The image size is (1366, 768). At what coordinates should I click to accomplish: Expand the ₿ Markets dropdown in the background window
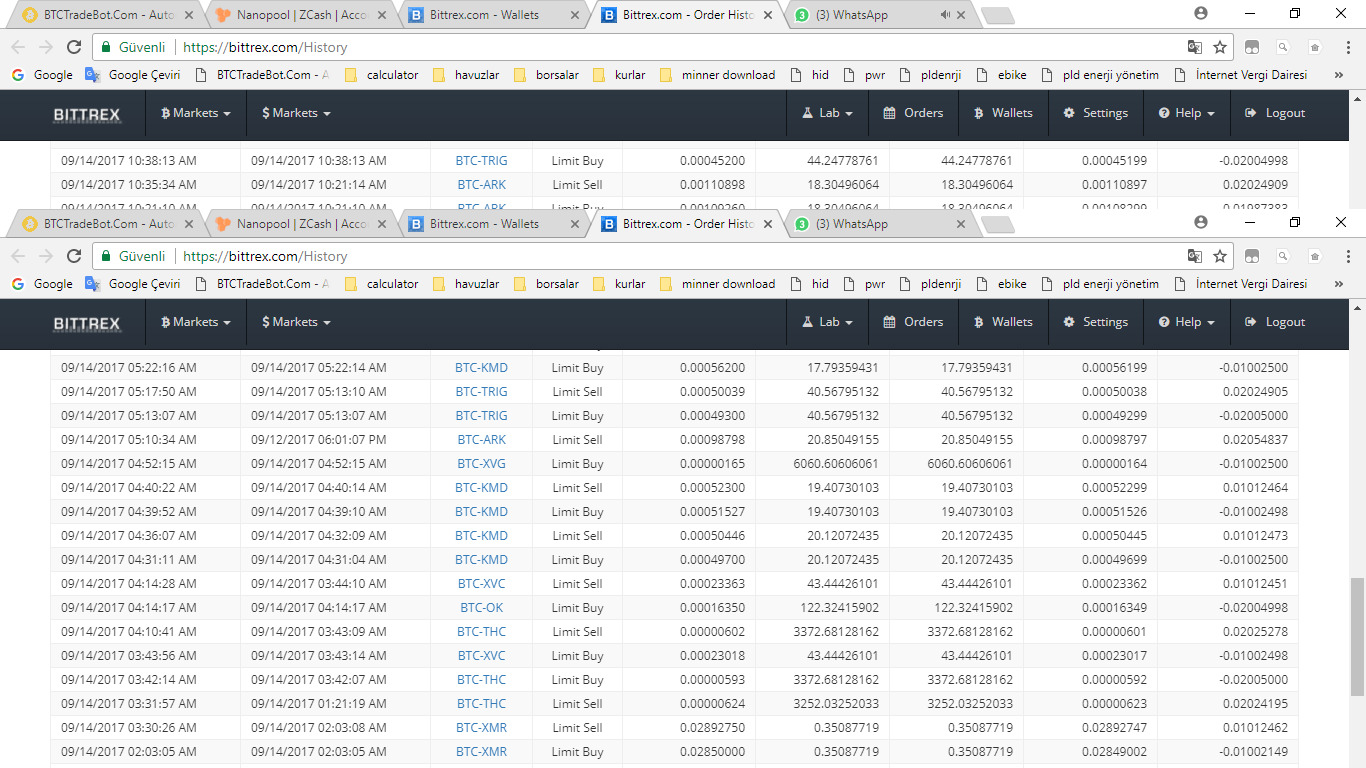tap(196, 113)
